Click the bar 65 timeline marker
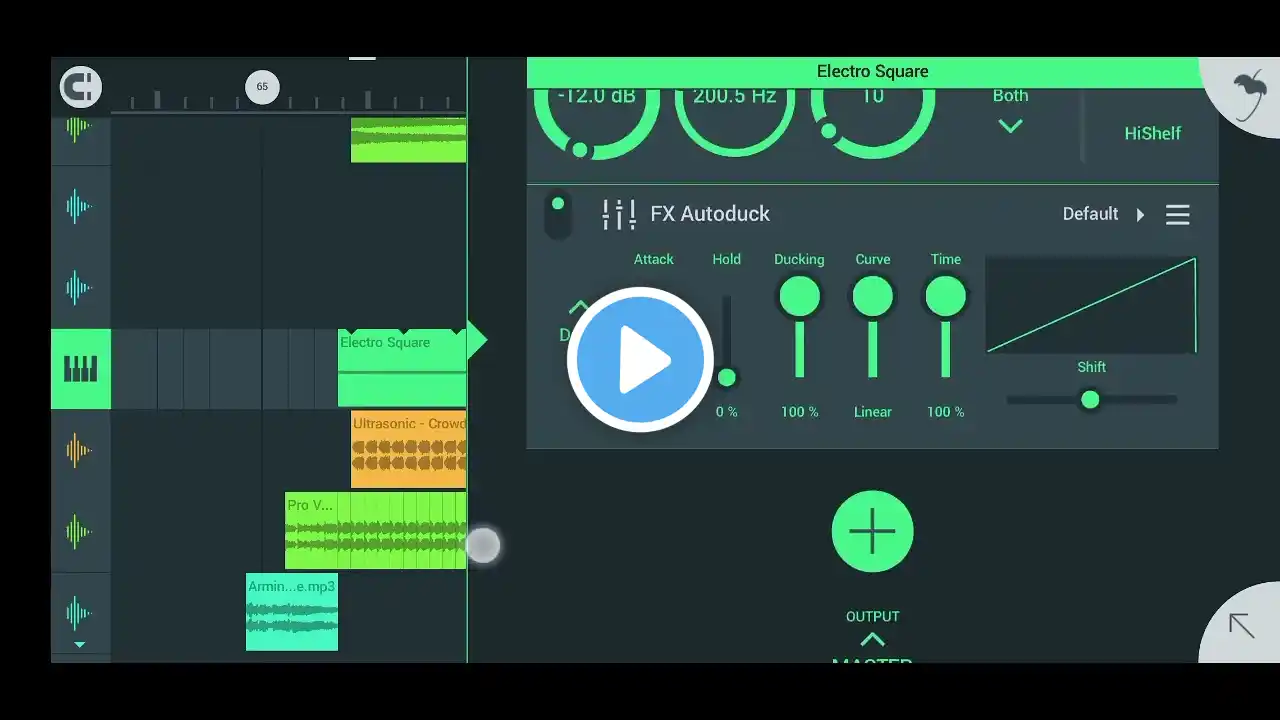Screen dimensions: 1280x720 click(x=262, y=87)
